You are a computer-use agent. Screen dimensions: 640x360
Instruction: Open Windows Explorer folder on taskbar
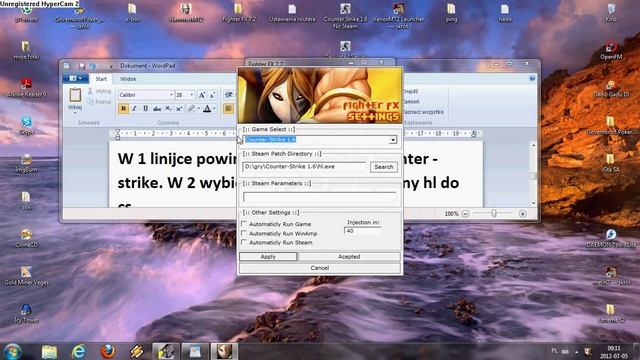click(x=49, y=351)
